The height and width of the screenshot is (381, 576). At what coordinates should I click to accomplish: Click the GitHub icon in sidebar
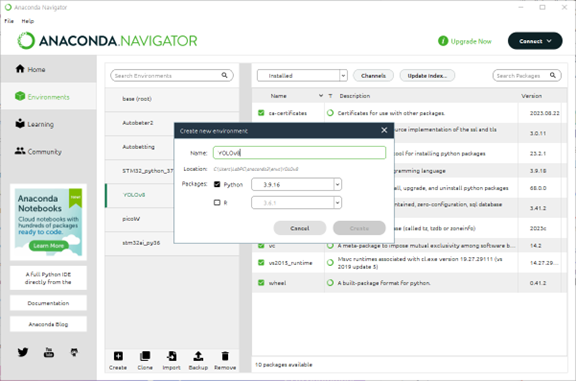click(x=74, y=352)
